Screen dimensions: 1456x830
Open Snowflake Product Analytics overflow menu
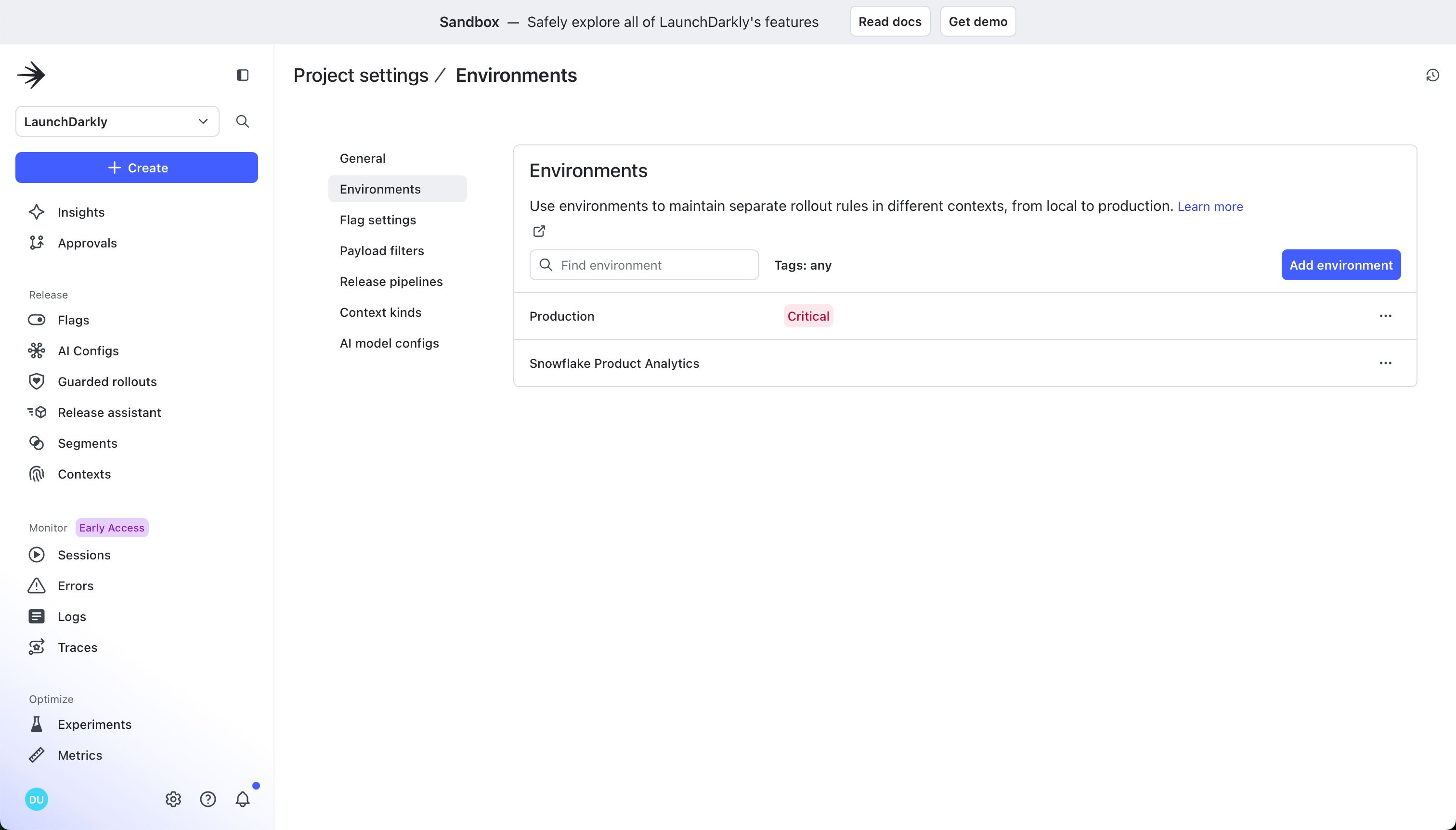pos(1385,363)
